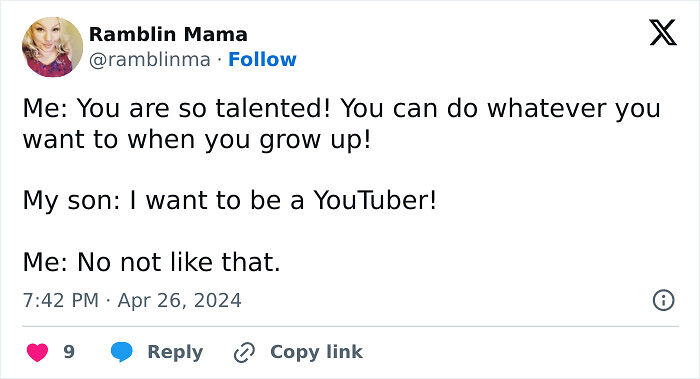The image size is (700, 379).
Task: Click the line "Me: No not like that."
Action: click(x=152, y=262)
